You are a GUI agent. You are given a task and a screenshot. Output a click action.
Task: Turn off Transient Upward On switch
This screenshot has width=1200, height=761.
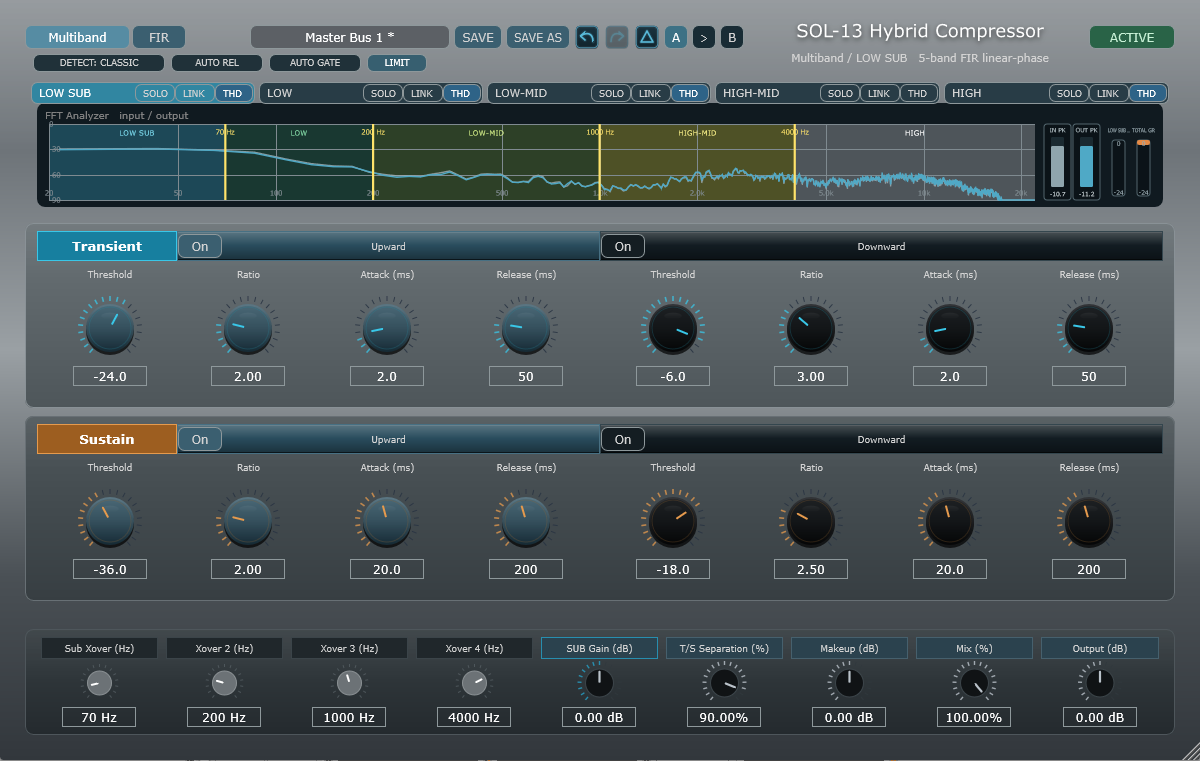tap(200, 246)
